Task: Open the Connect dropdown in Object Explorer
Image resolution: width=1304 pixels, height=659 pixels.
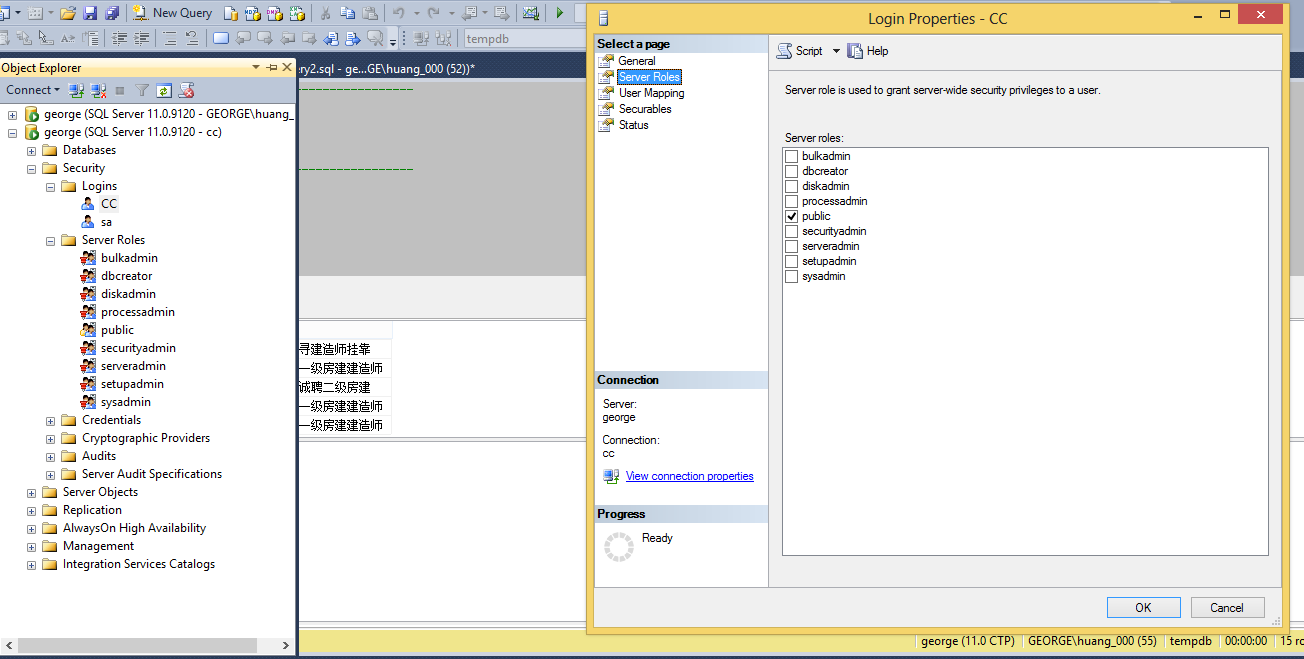Action: coord(33,90)
